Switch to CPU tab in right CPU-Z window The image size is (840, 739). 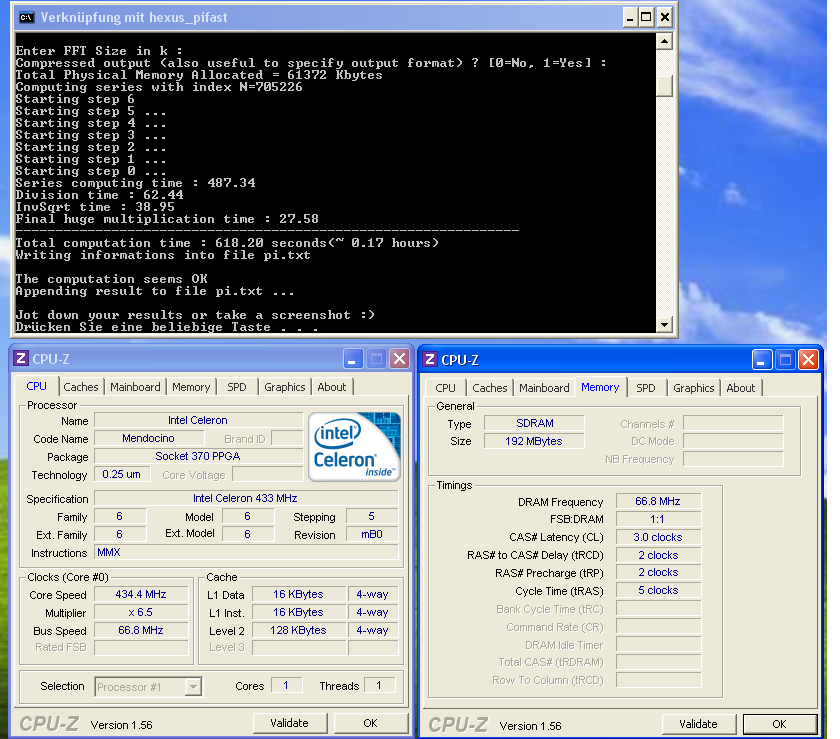tap(446, 388)
